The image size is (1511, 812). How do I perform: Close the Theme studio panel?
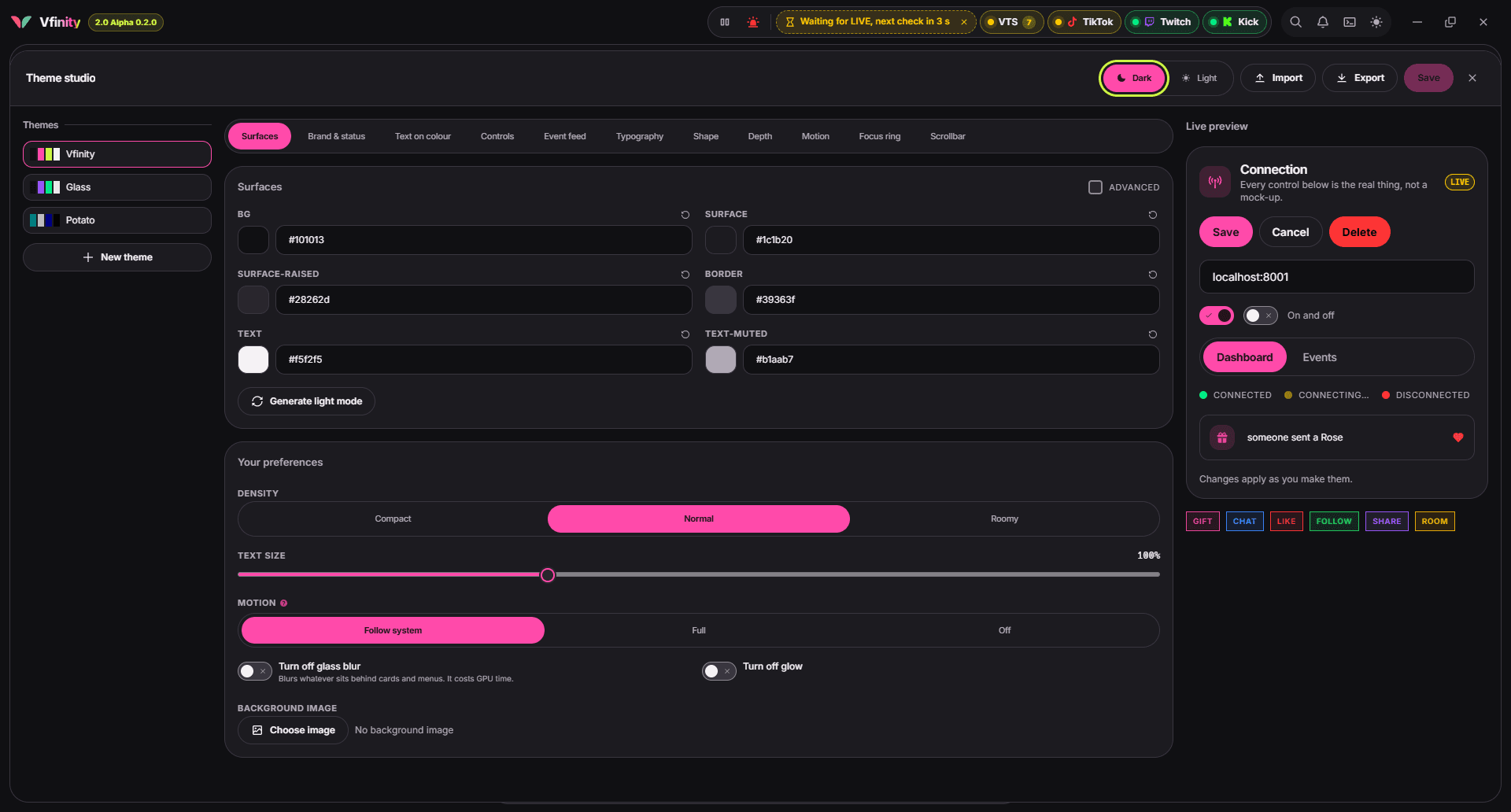tap(1472, 78)
